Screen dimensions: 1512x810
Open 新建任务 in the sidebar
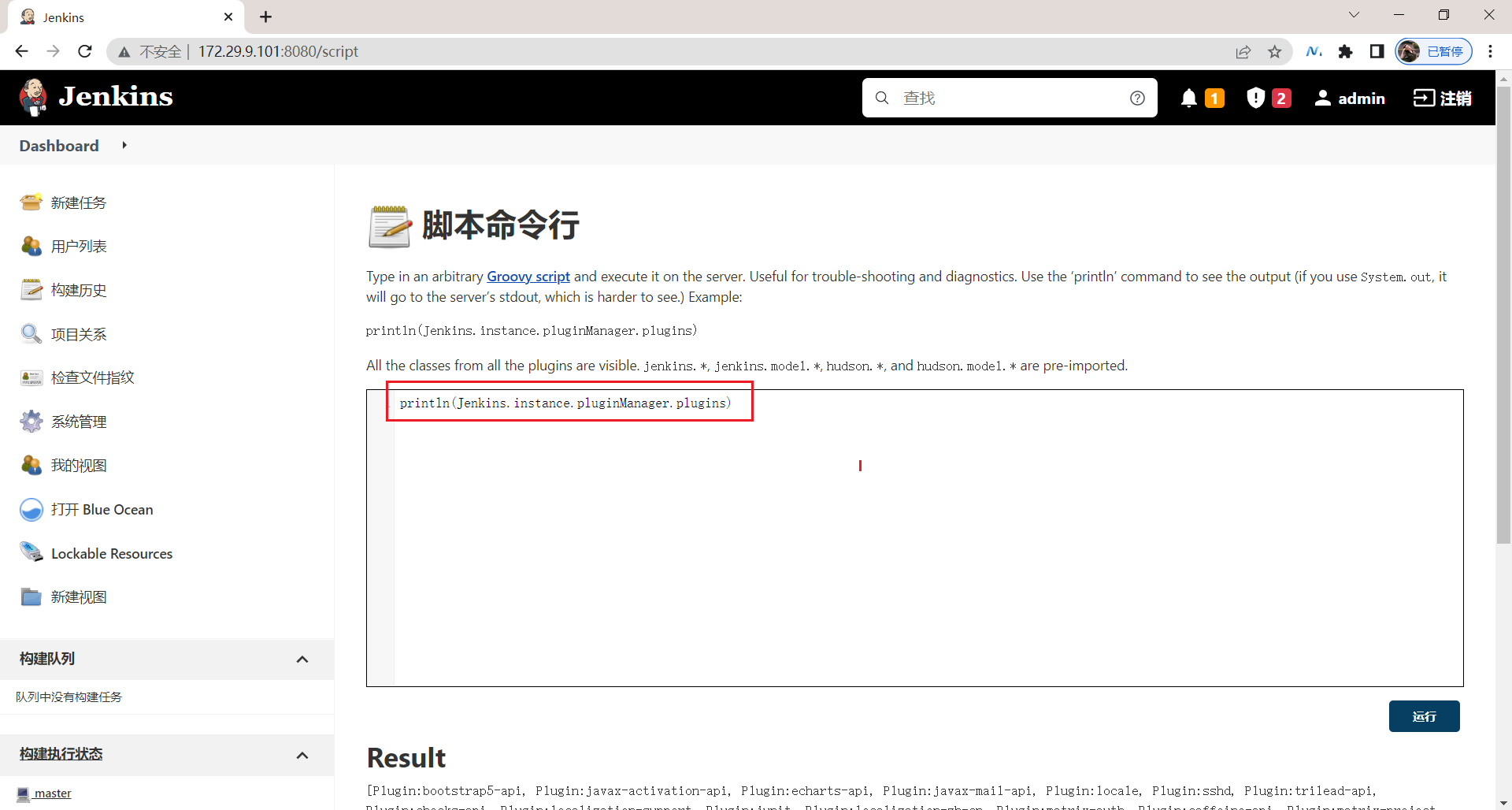point(79,202)
